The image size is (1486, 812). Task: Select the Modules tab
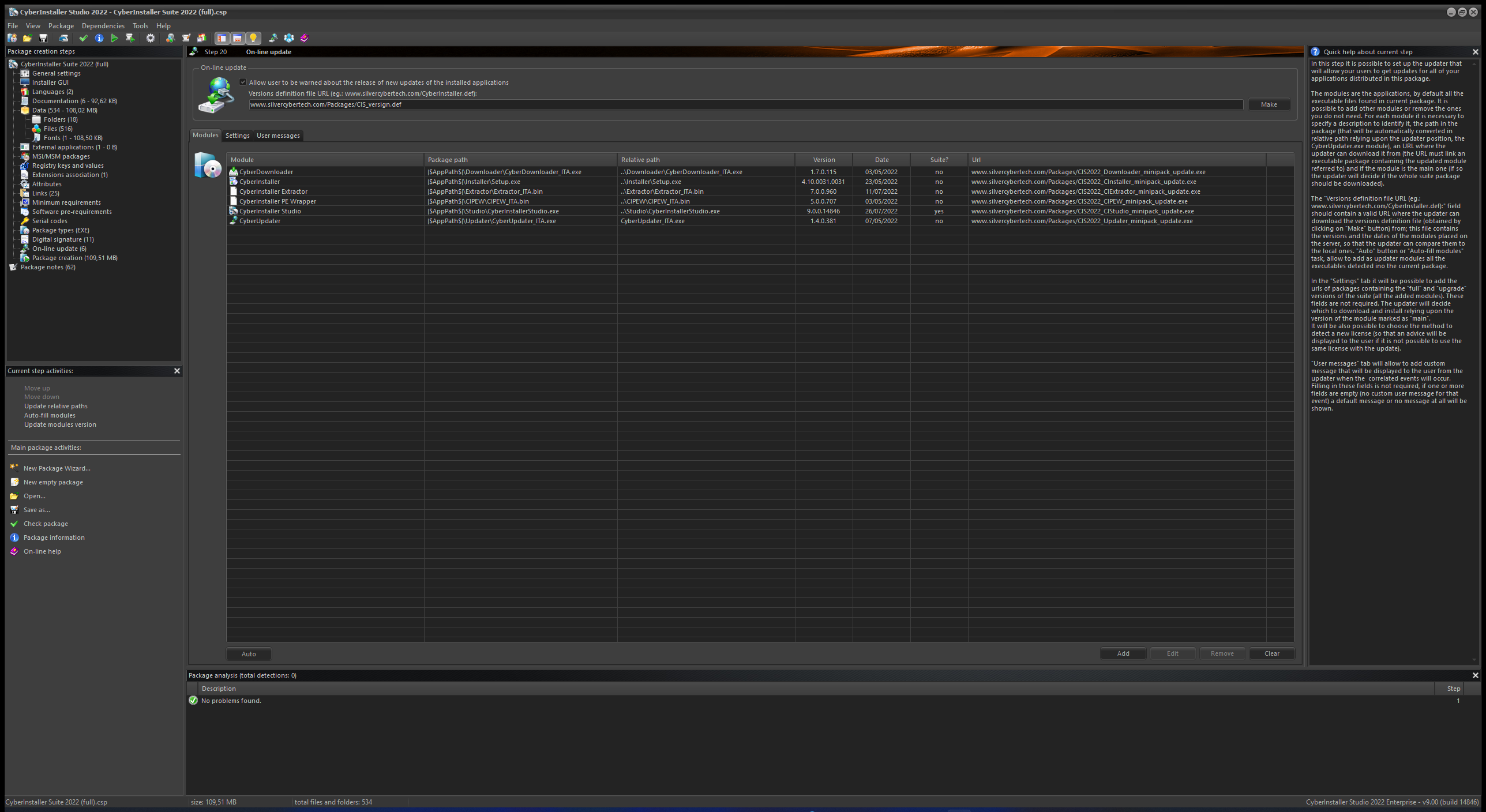(205, 135)
